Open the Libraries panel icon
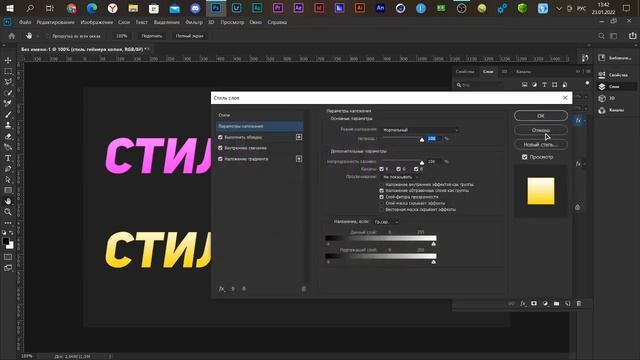This screenshot has width=640, height=360. point(602,58)
